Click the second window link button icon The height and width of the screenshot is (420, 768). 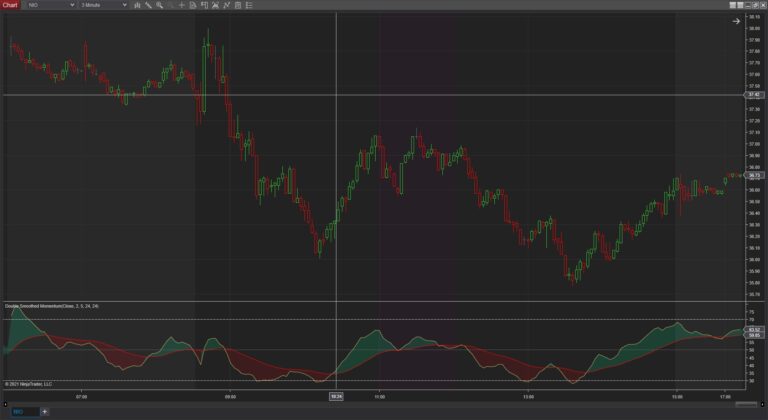point(741,5)
